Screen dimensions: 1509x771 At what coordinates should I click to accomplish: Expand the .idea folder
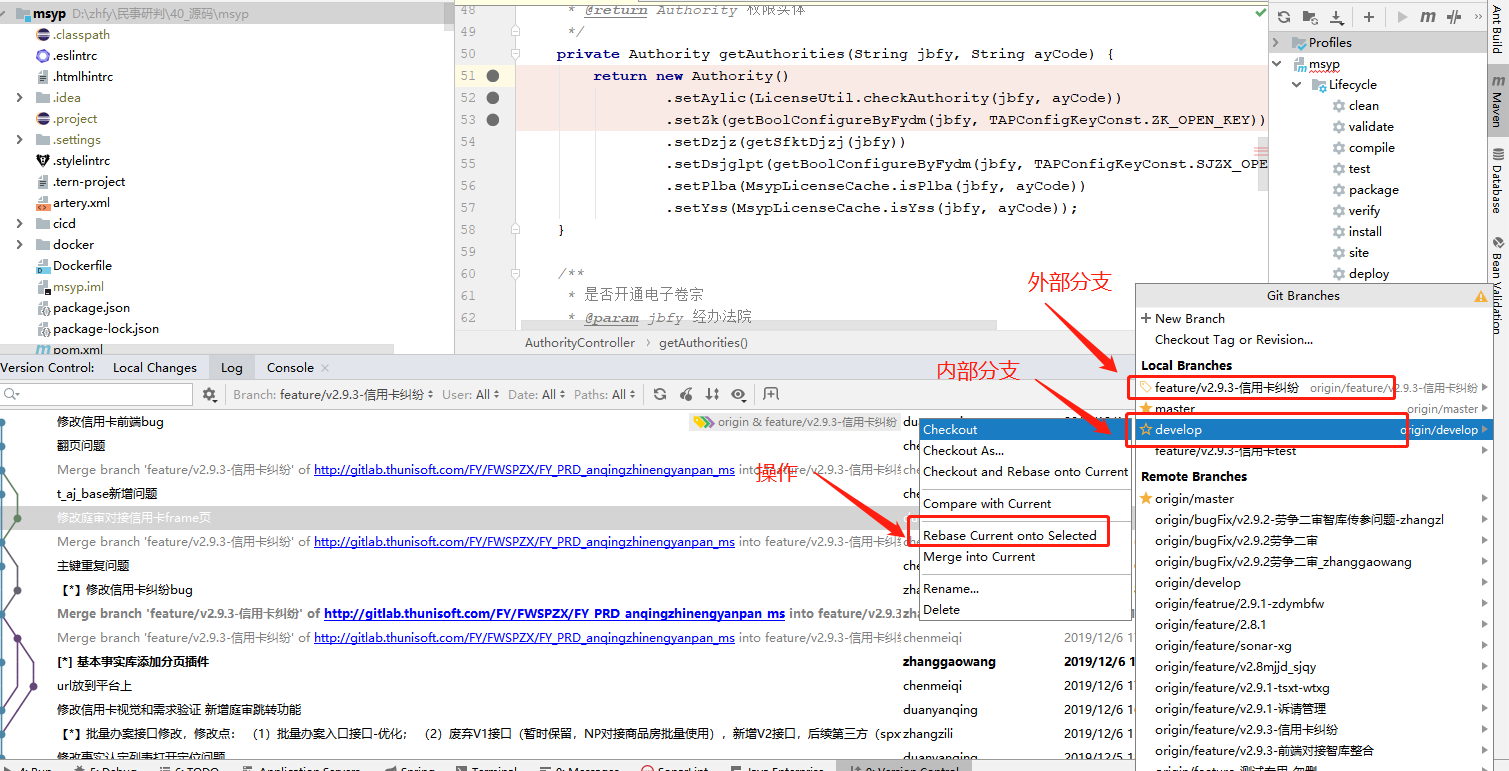coord(20,98)
